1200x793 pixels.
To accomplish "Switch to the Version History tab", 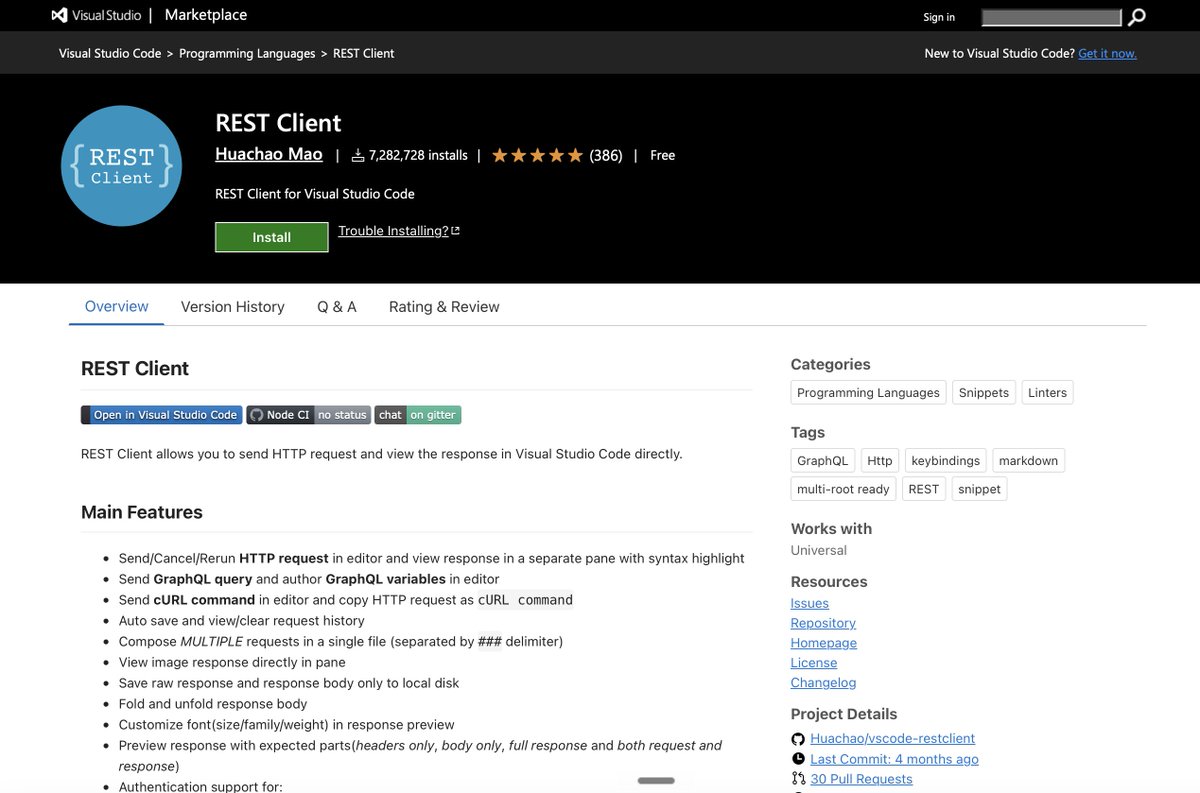I will (233, 307).
